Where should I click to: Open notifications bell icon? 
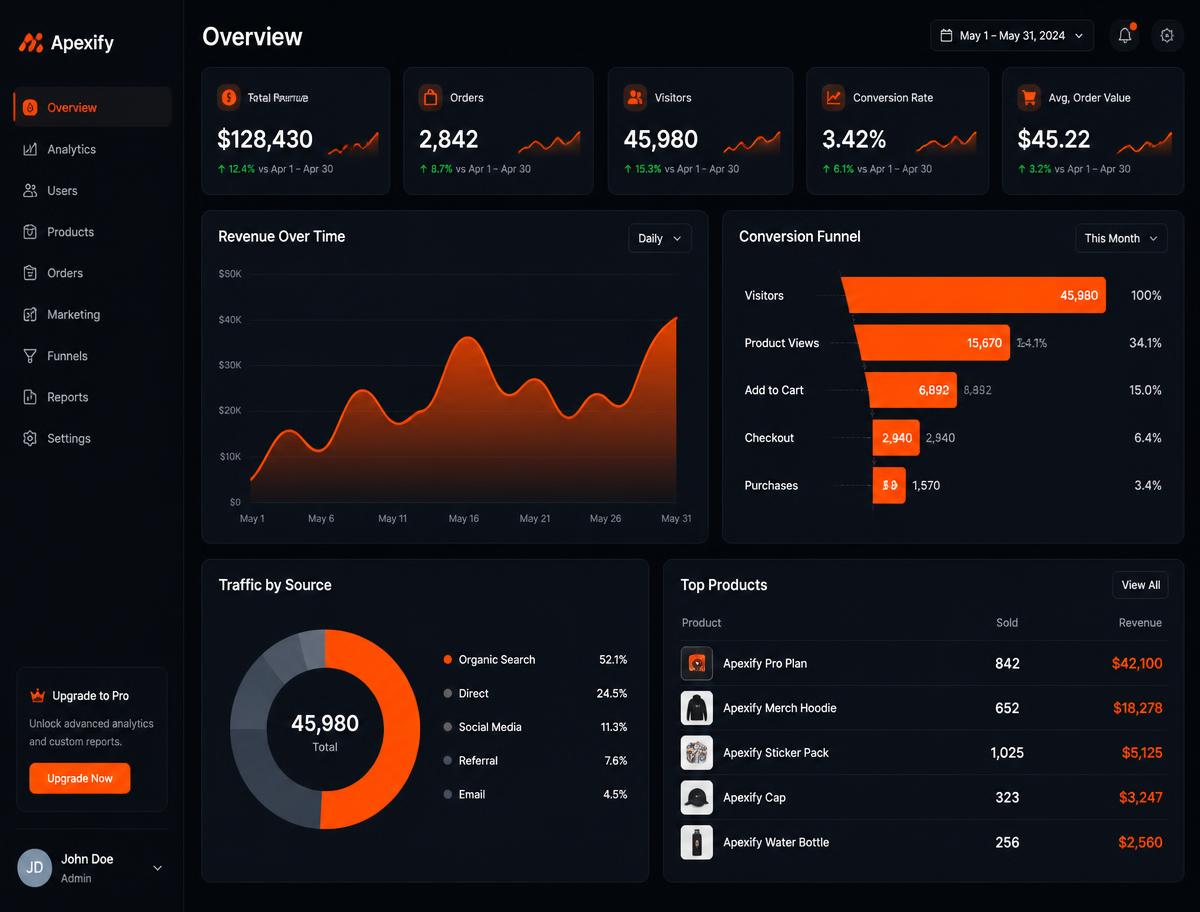coord(1125,36)
